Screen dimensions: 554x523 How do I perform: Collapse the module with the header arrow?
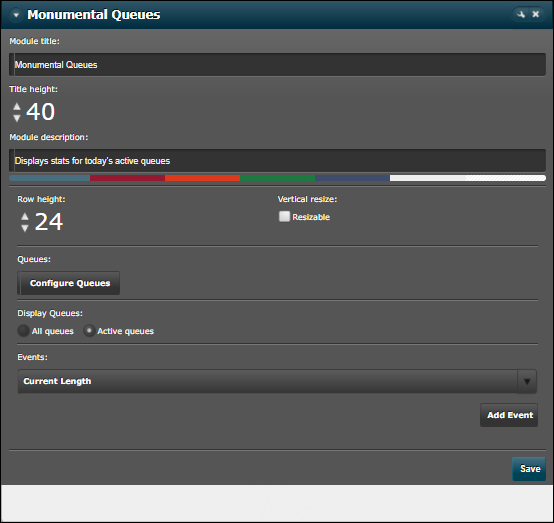[16, 15]
